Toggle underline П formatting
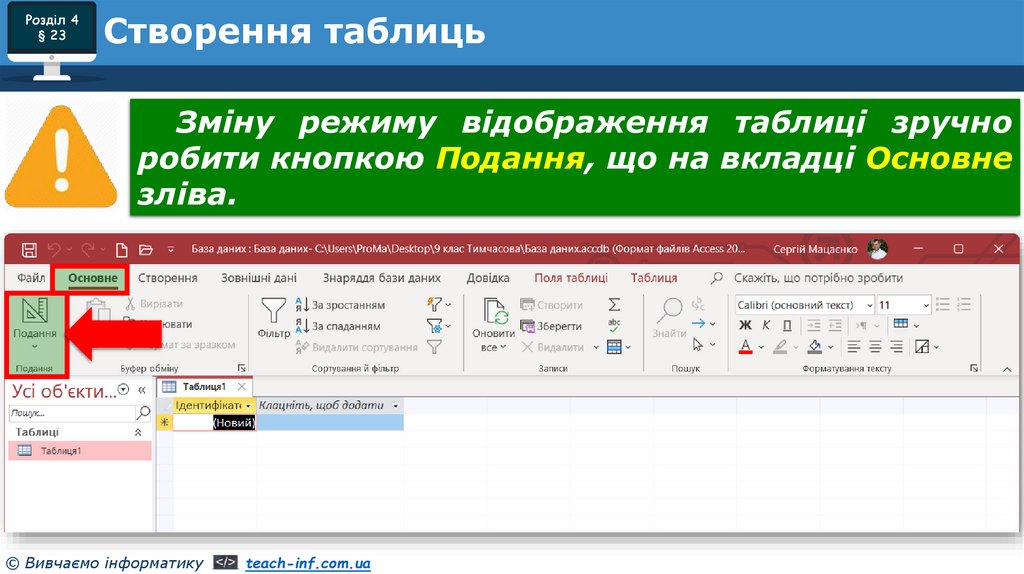1024x574 pixels. coord(787,325)
